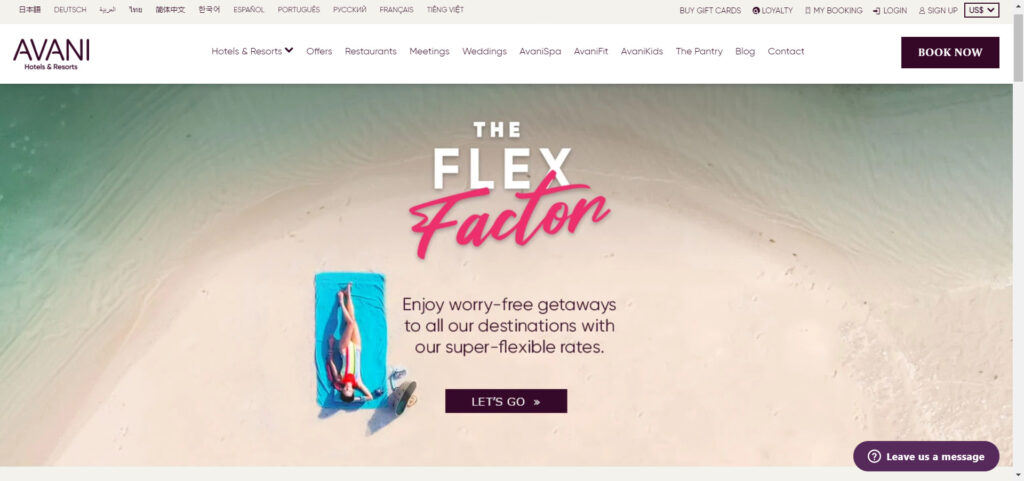Switch language to Español
This screenshot has height=481, width=1024.
249,10
